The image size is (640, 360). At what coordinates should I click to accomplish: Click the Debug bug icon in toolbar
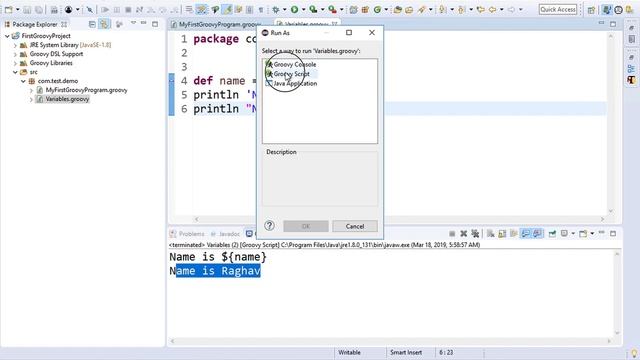pos(276,9)
